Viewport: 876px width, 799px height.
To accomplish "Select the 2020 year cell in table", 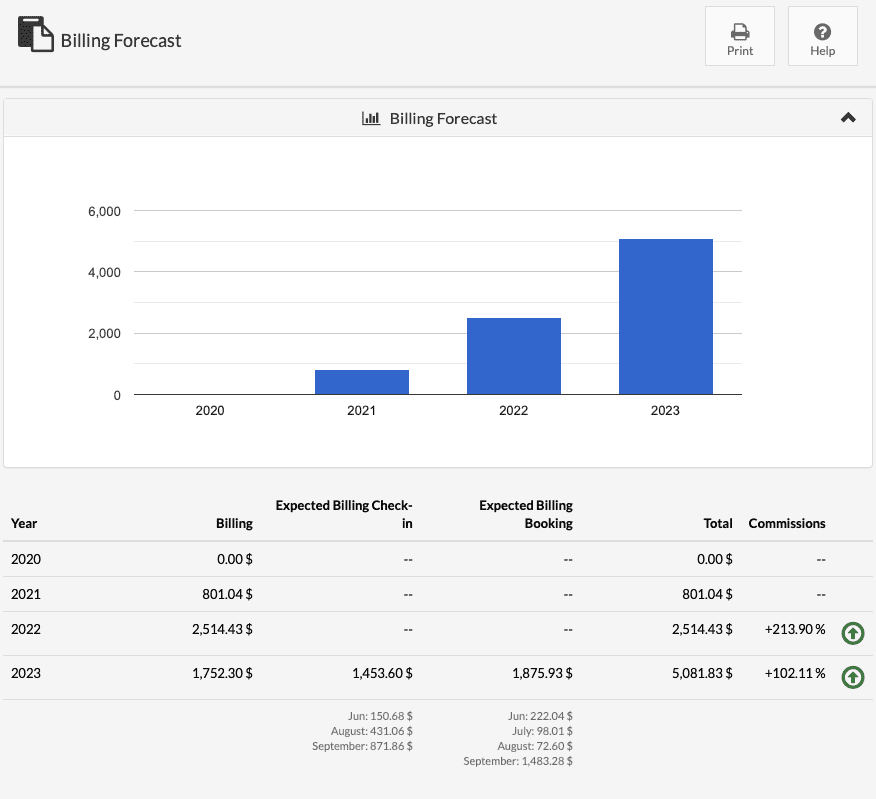I will pos(26,559).
